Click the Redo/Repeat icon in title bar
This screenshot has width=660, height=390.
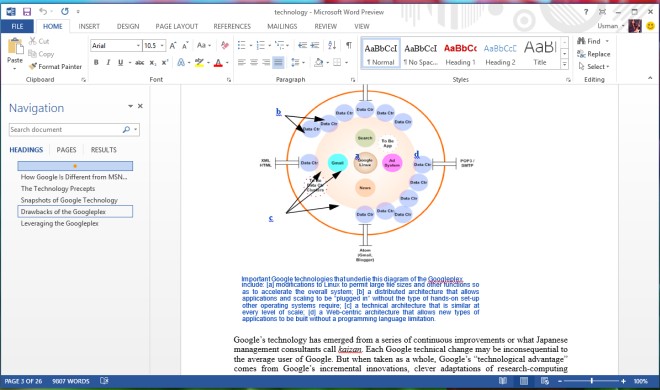pos(64,11)
